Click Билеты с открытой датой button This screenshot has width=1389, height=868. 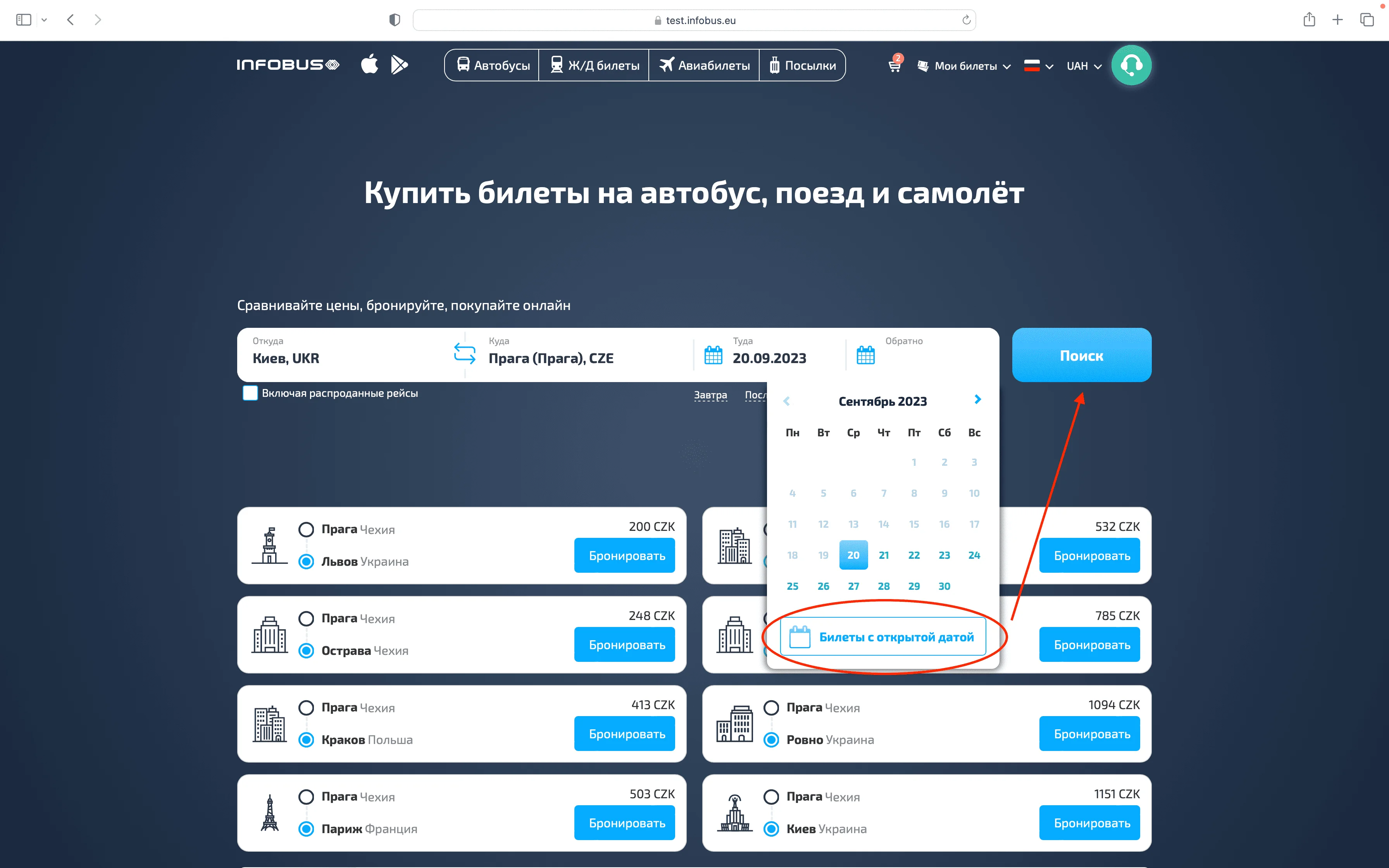(x=883, y=637)
